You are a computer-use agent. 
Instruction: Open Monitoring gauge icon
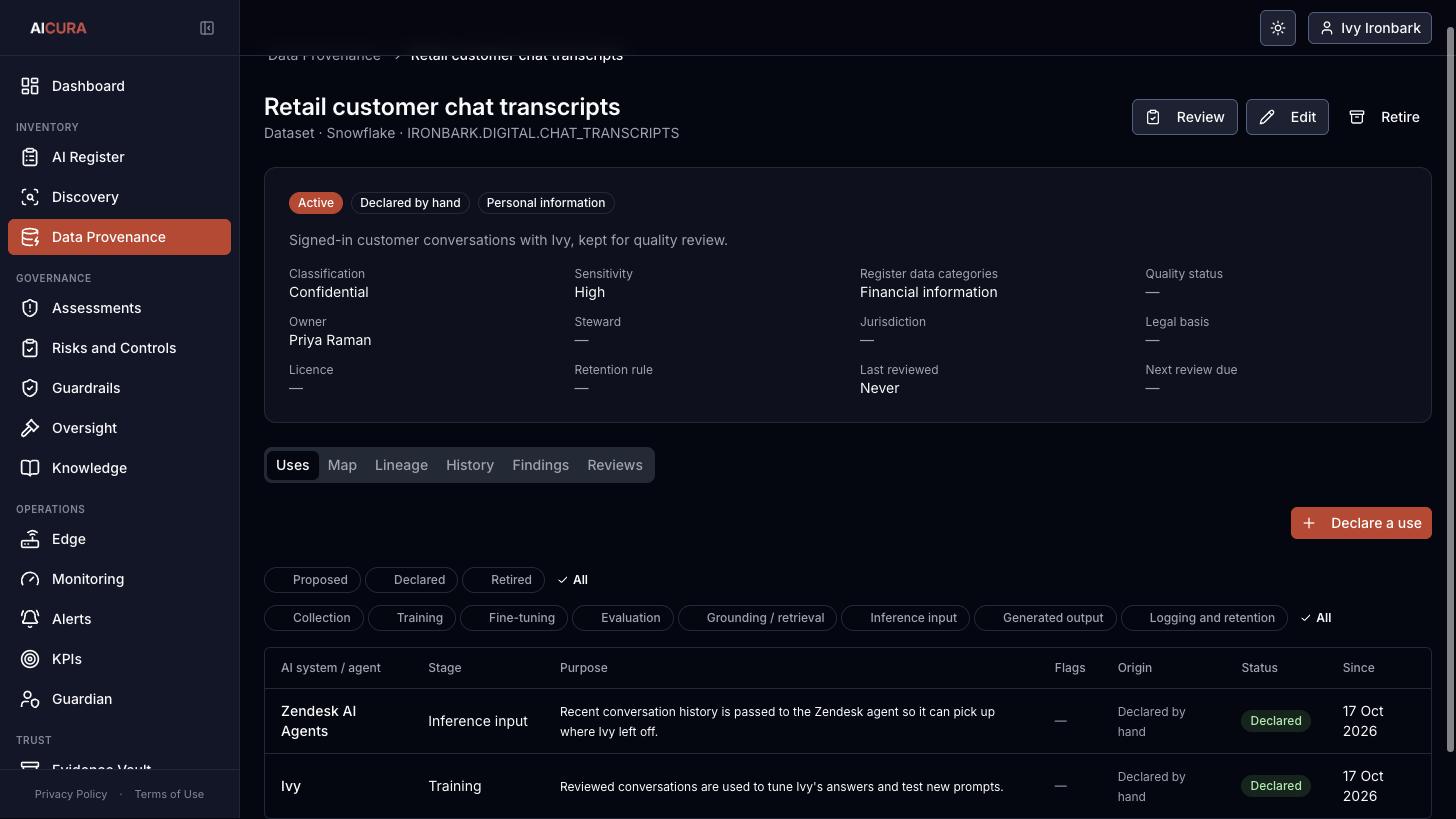pos(30,579)
